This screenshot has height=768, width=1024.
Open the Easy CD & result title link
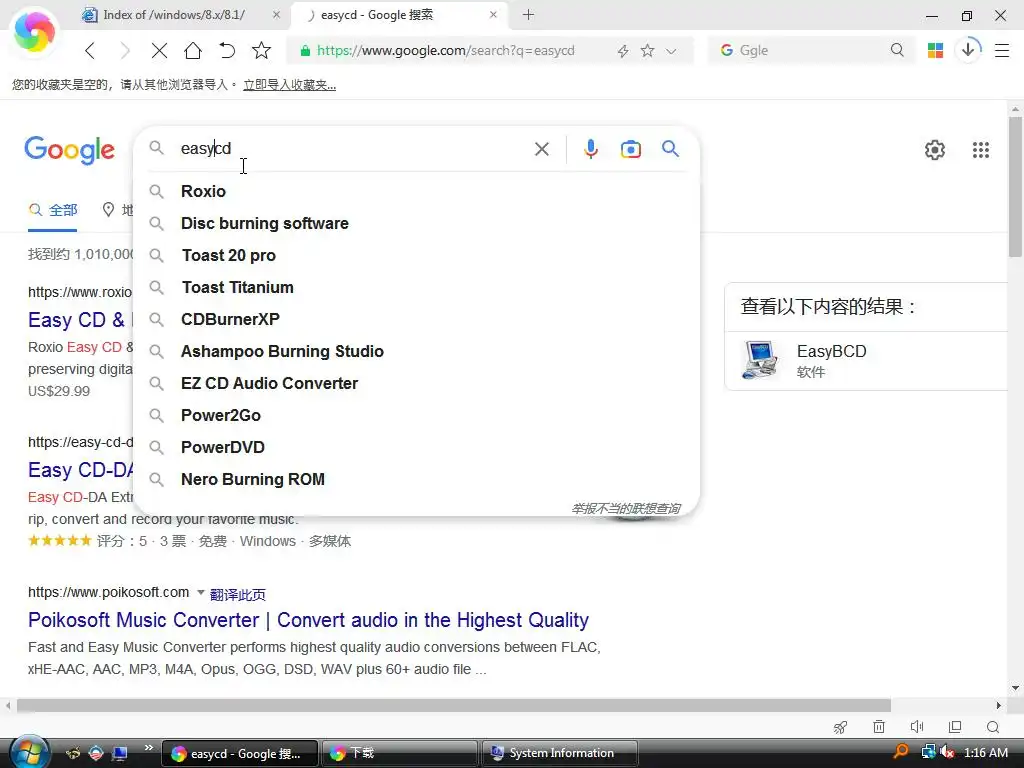(x=80, y=320)
